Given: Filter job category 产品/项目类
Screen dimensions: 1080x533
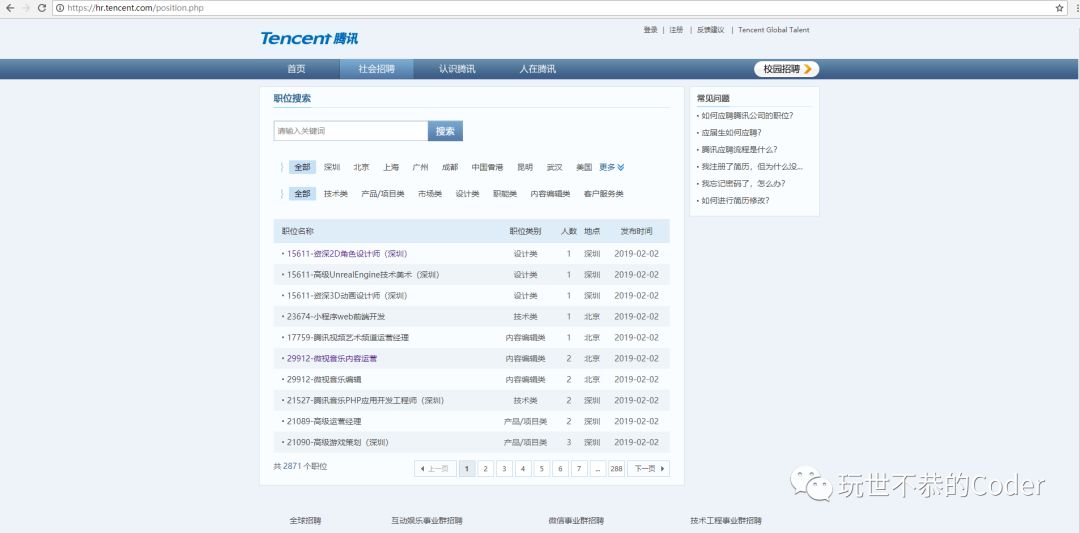Looking at the screenshot, I should point(383,194).
